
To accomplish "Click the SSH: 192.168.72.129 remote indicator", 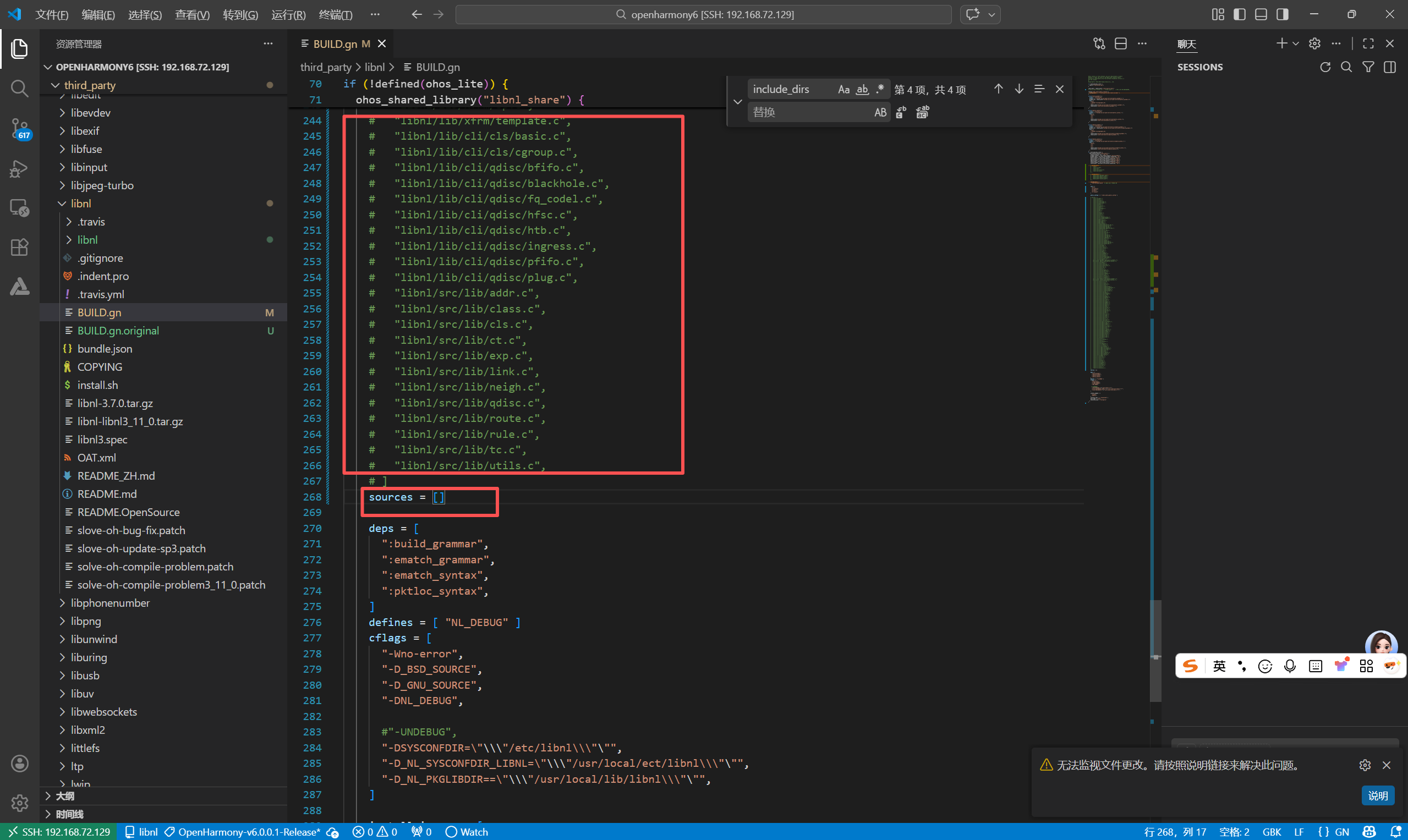I will [x=59, y=832].
